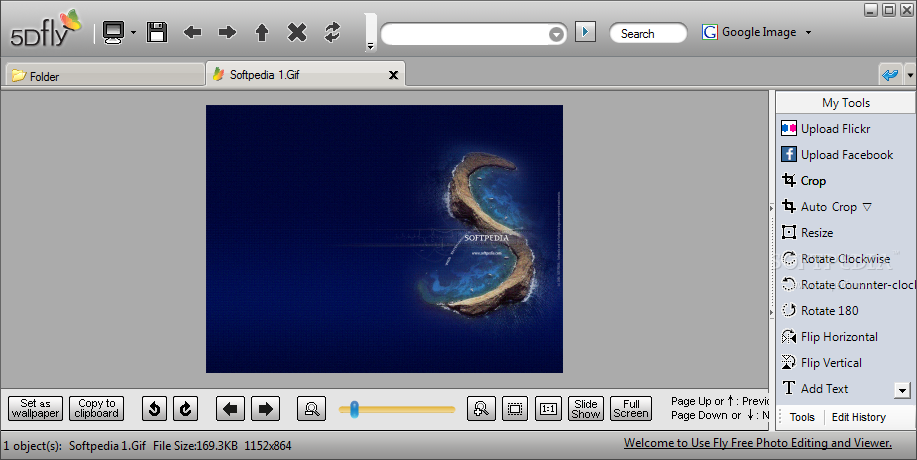Image resolution: width=917 pixels, height=460 pixels.
Task: Click the blue return arrow icon
Action: tap(890, 75)
